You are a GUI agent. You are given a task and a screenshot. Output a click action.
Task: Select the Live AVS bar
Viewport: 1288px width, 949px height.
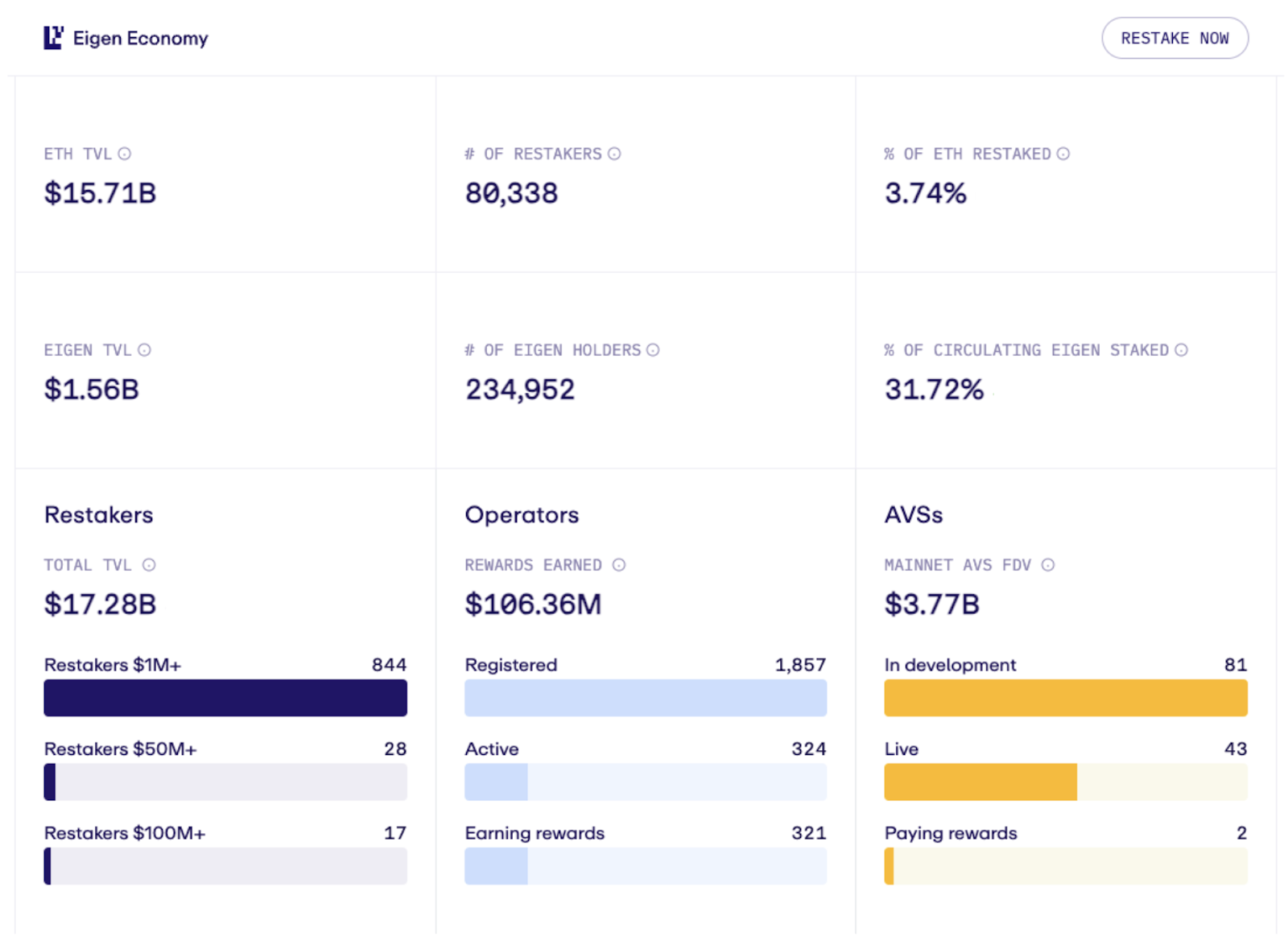pos(1066,782)
